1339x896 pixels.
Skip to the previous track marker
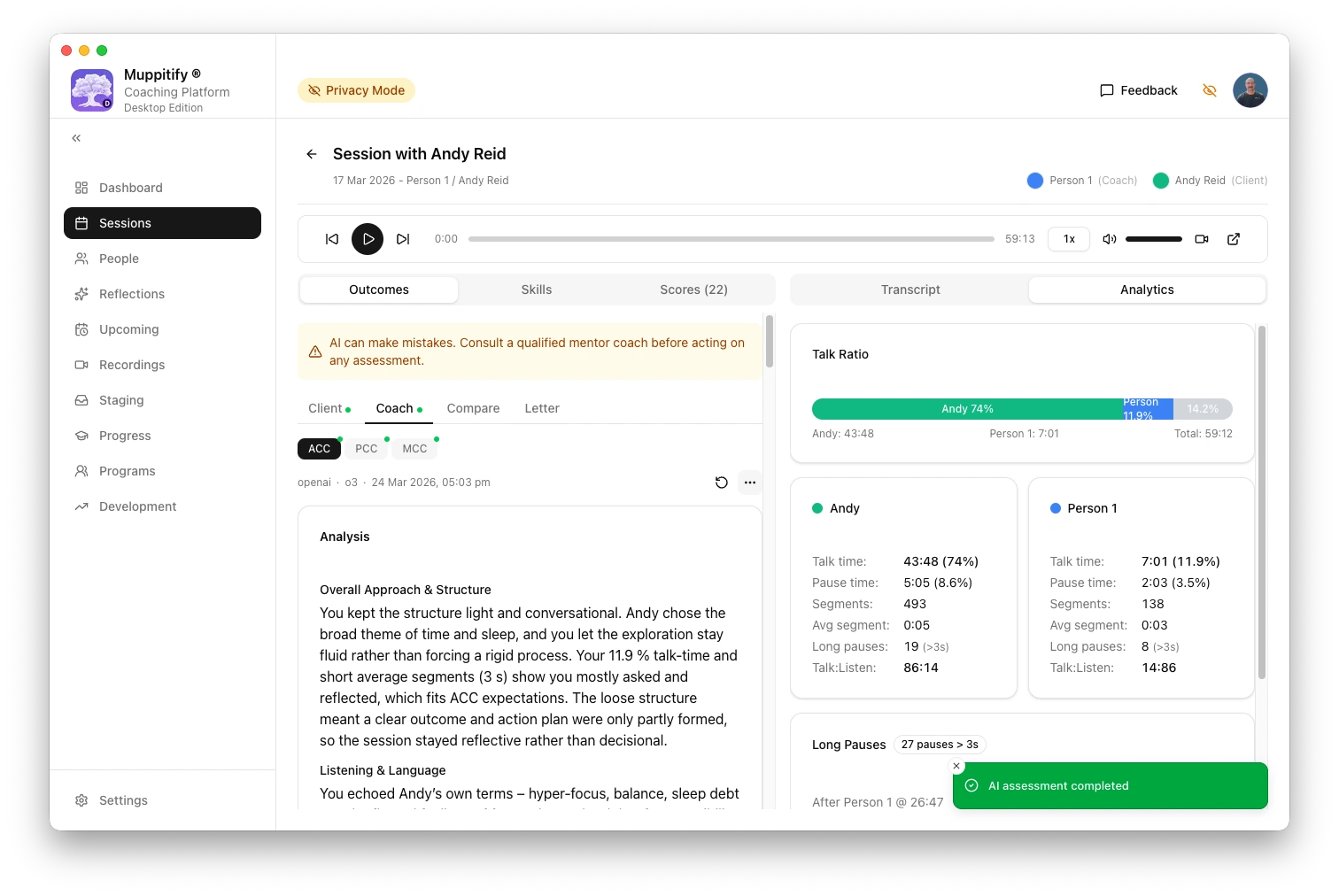click(x=332, y=239)
